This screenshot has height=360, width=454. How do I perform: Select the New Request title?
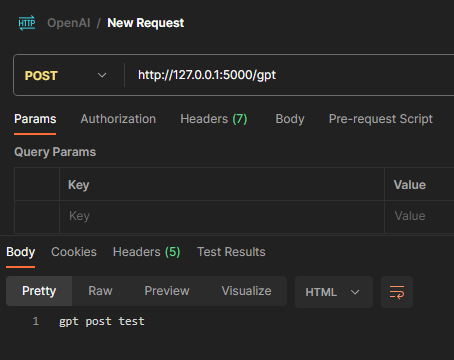click(145, 23)
